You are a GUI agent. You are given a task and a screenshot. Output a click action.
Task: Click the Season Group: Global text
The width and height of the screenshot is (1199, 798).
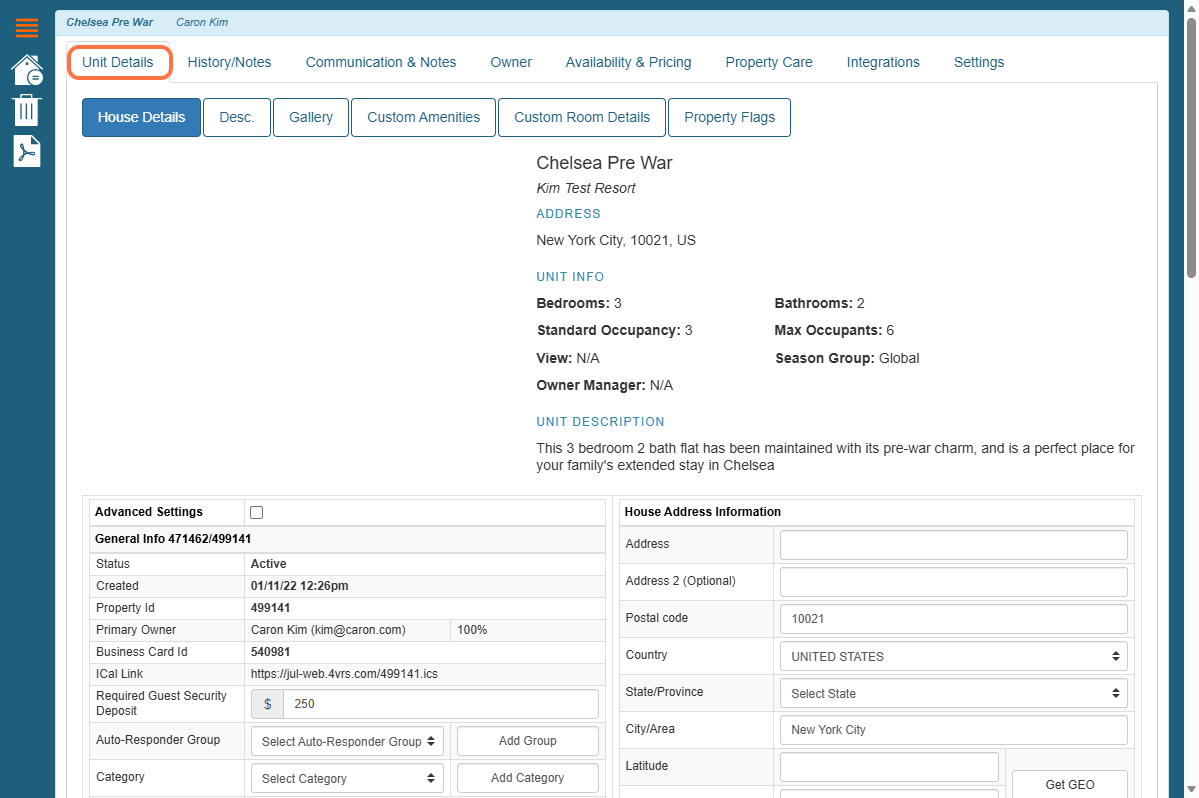click(x=847, y=358)
